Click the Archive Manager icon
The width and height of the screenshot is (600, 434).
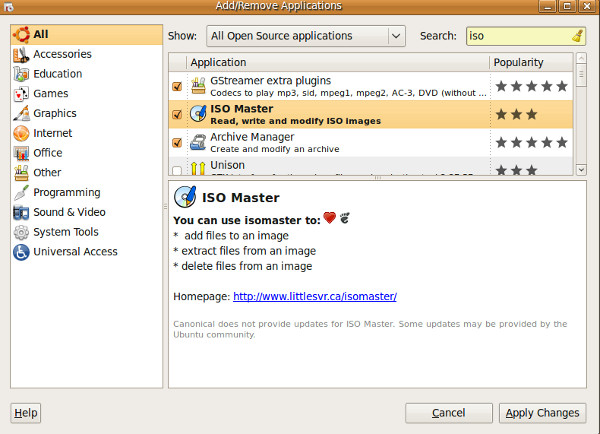click(x=198, y=142)
